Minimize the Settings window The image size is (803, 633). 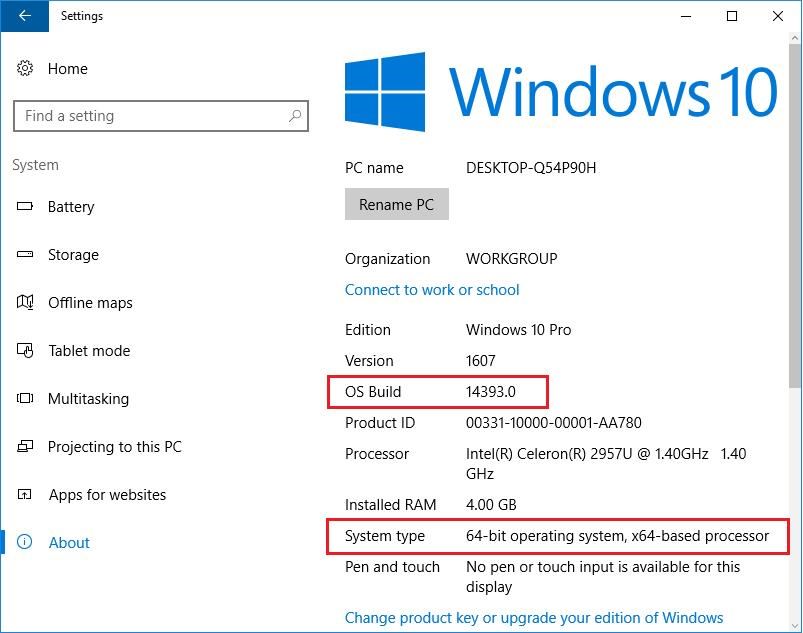click(686, 16)
